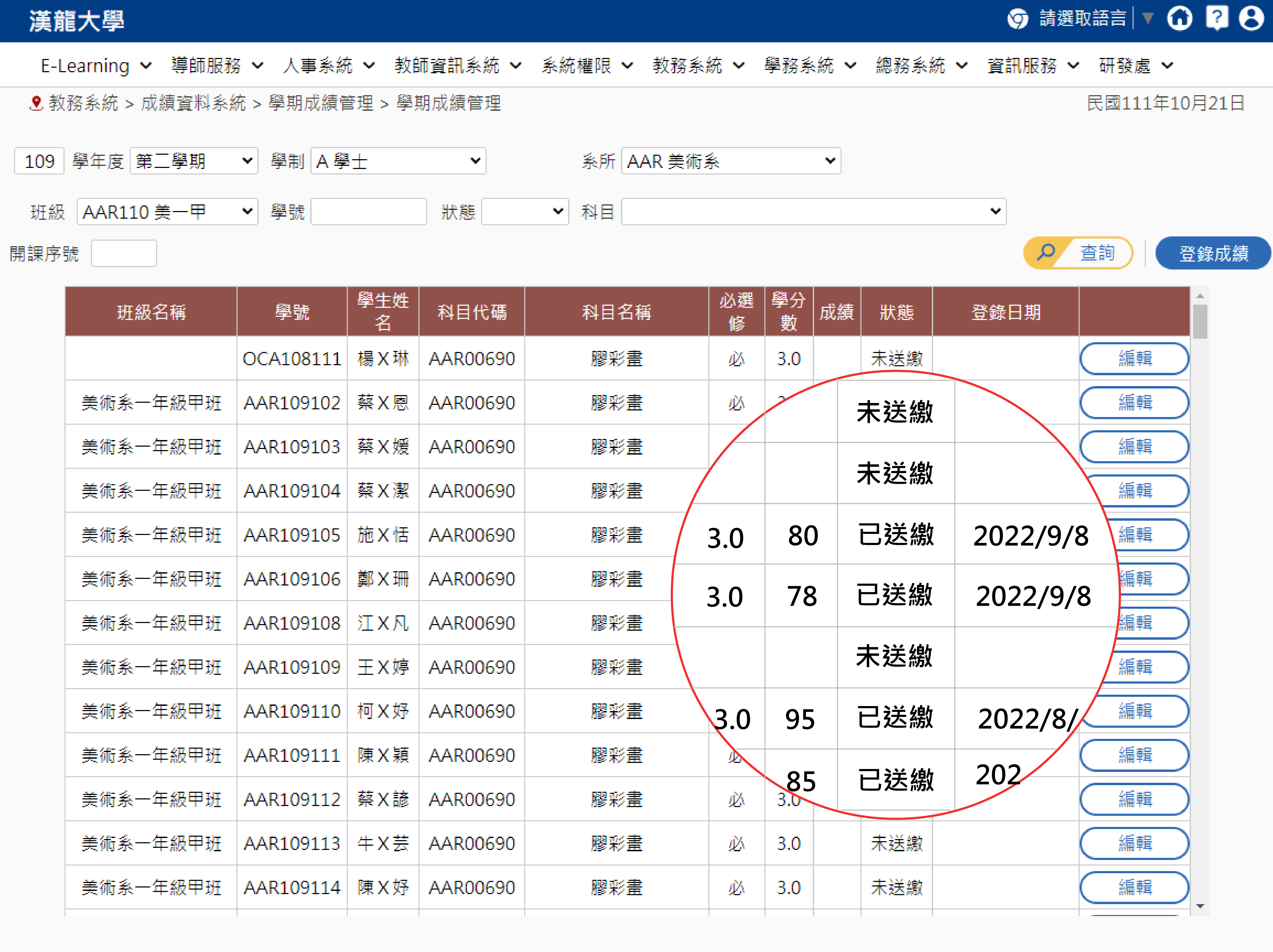Click 編輯 for student AAR109113
Screen dimensions: 1273x952
click(x=1135, y=844)
